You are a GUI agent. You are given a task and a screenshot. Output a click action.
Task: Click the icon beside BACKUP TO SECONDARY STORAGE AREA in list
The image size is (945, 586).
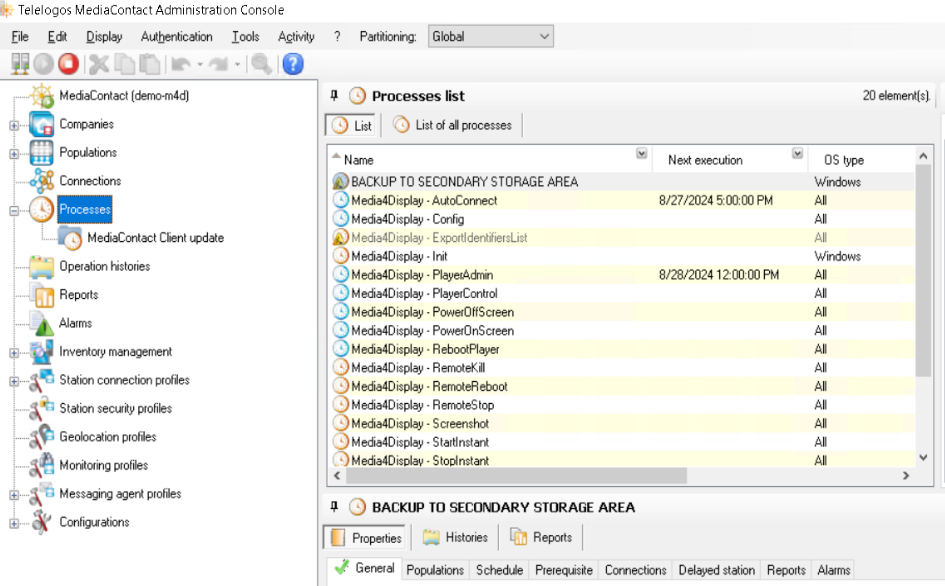coord(341,181)
